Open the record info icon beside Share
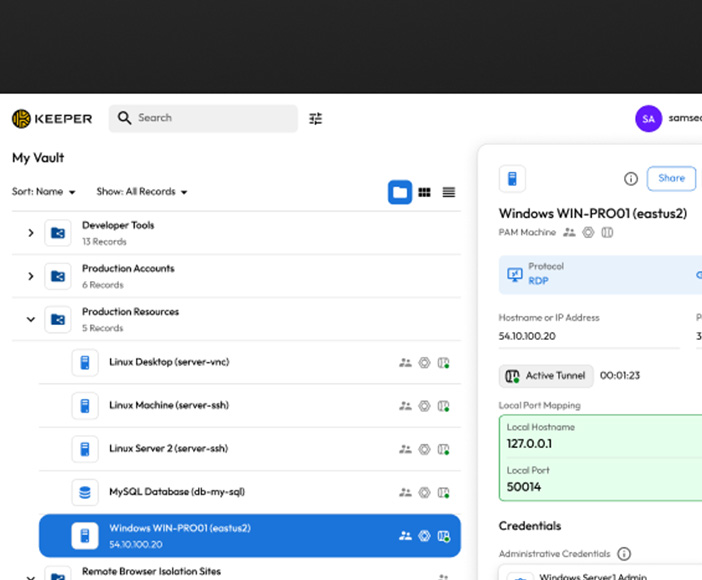702x580 pixels. (x=631, y=179)
